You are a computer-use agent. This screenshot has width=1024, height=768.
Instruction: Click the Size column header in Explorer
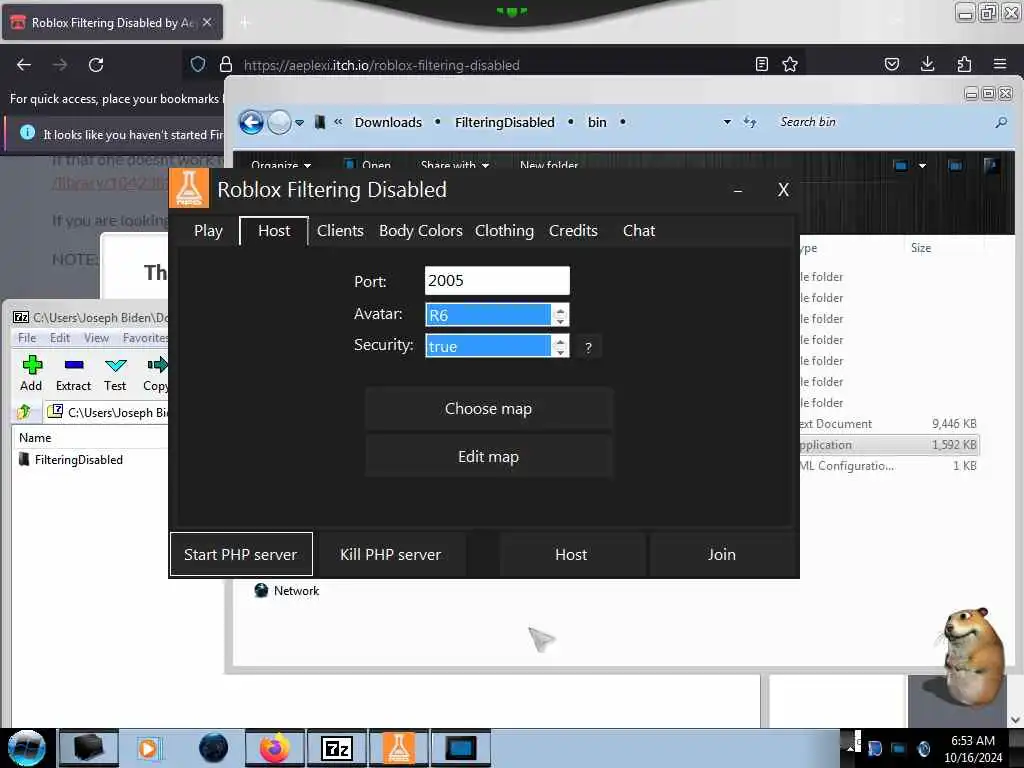coord(921,248)
